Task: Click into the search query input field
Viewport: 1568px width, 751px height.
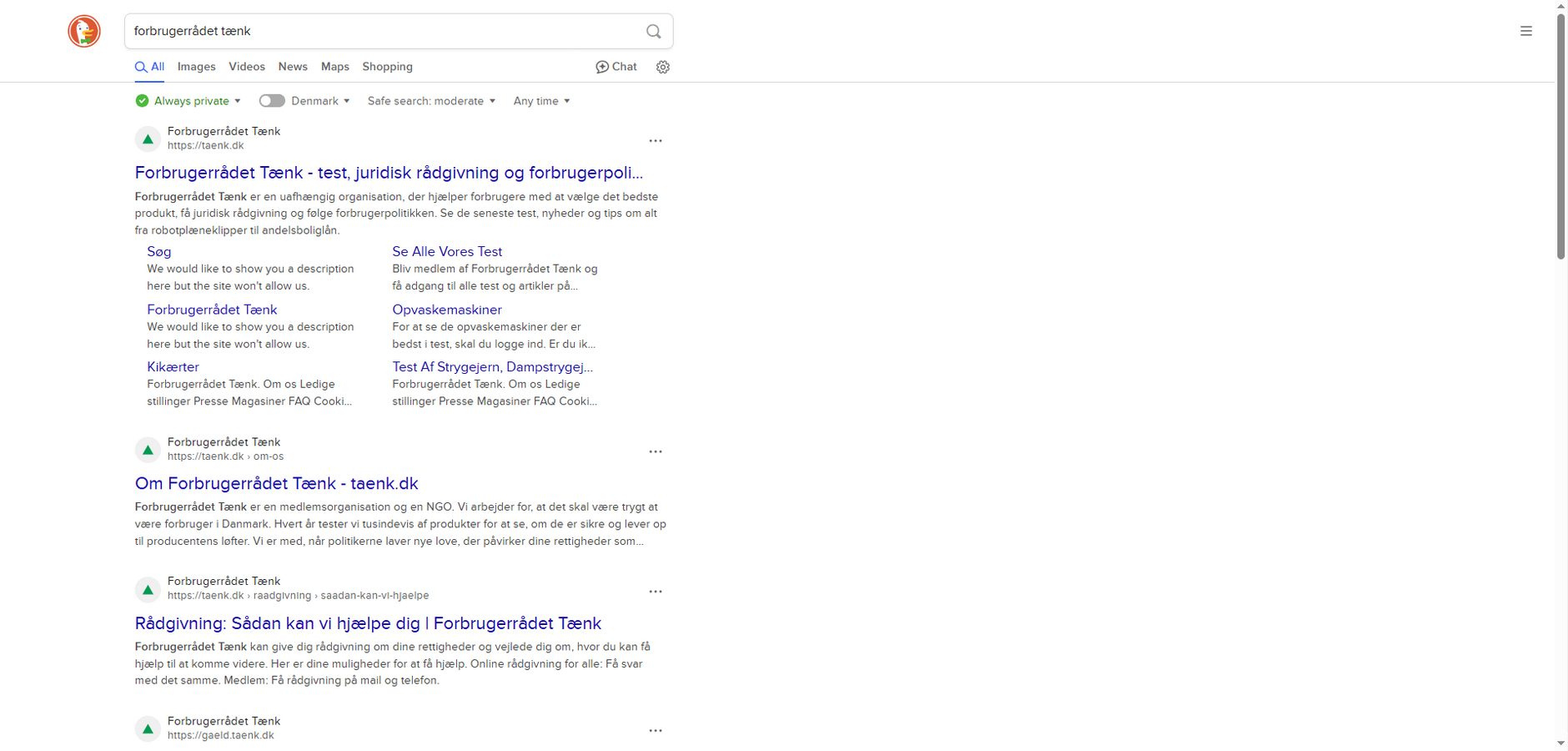Action: point(384,31)
